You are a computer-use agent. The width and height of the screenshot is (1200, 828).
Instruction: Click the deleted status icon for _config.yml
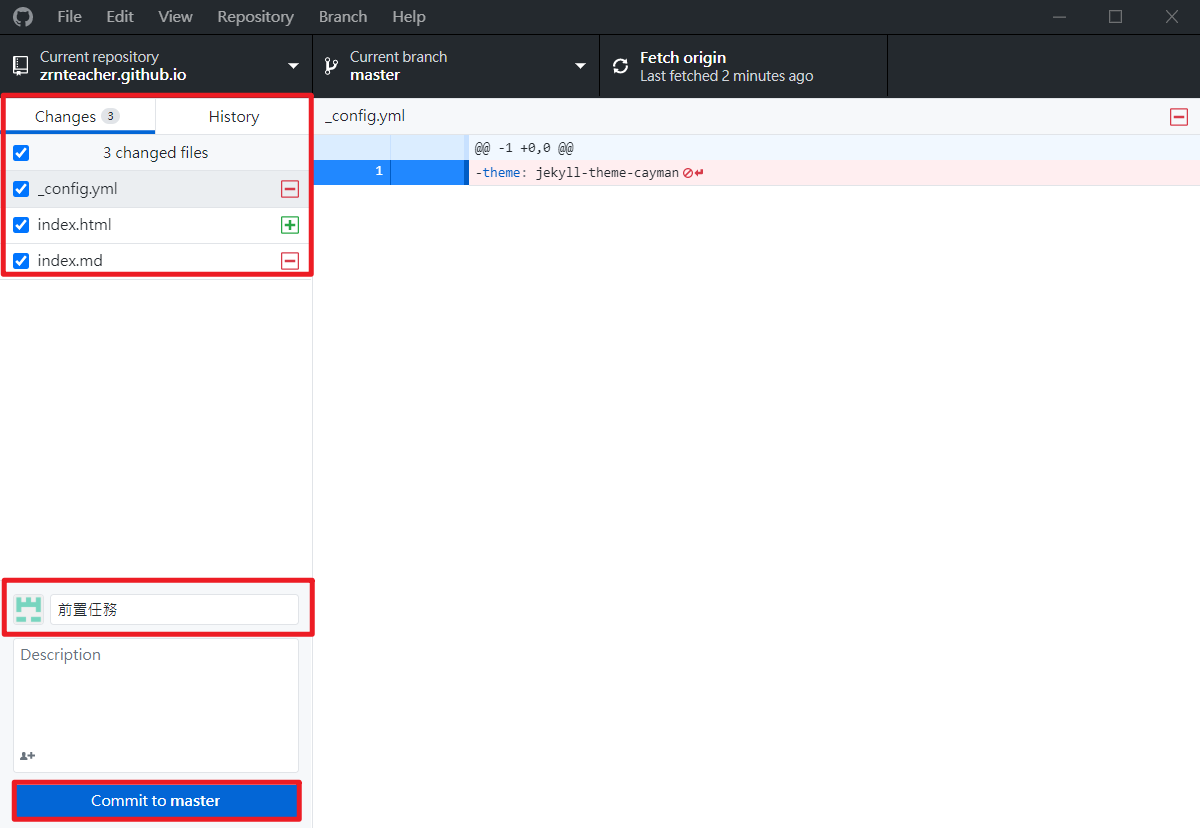[290, 189]
